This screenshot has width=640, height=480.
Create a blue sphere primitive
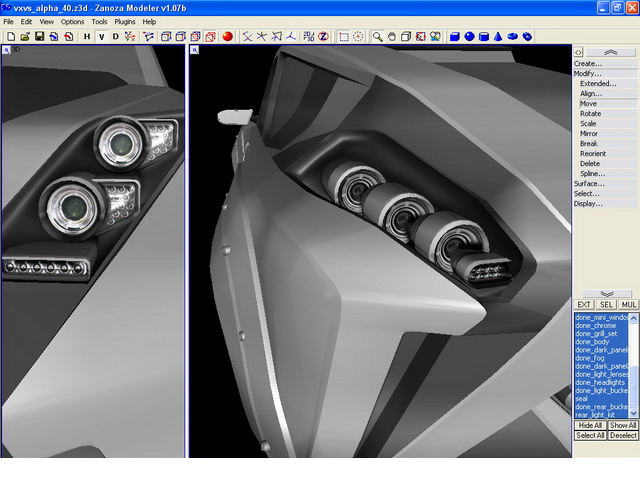pos(469,36)
